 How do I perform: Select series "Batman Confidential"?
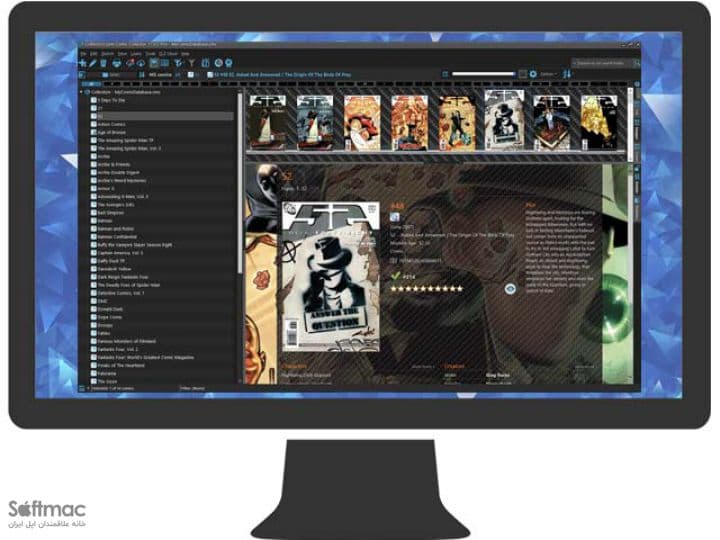click(x=117, y=237)
